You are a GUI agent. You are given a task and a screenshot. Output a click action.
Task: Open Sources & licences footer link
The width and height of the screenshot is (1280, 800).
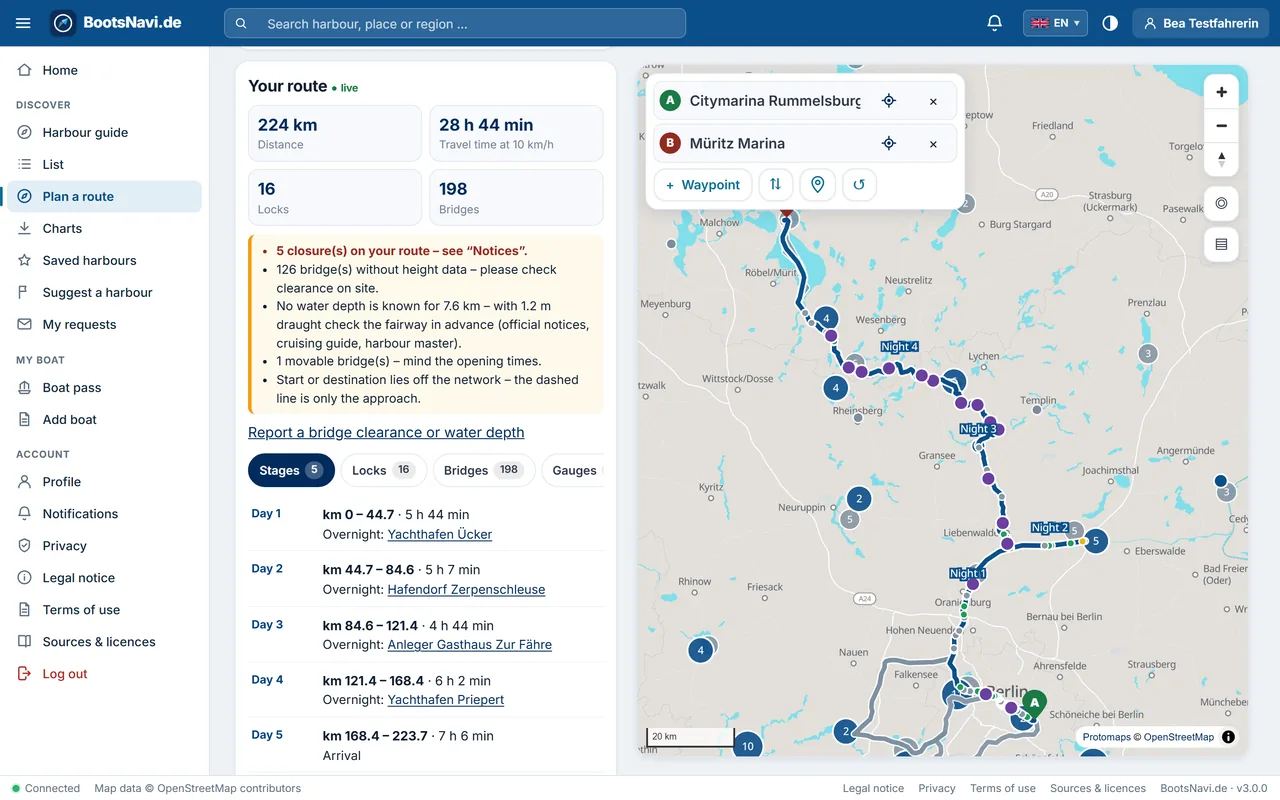pos(1098,788)
